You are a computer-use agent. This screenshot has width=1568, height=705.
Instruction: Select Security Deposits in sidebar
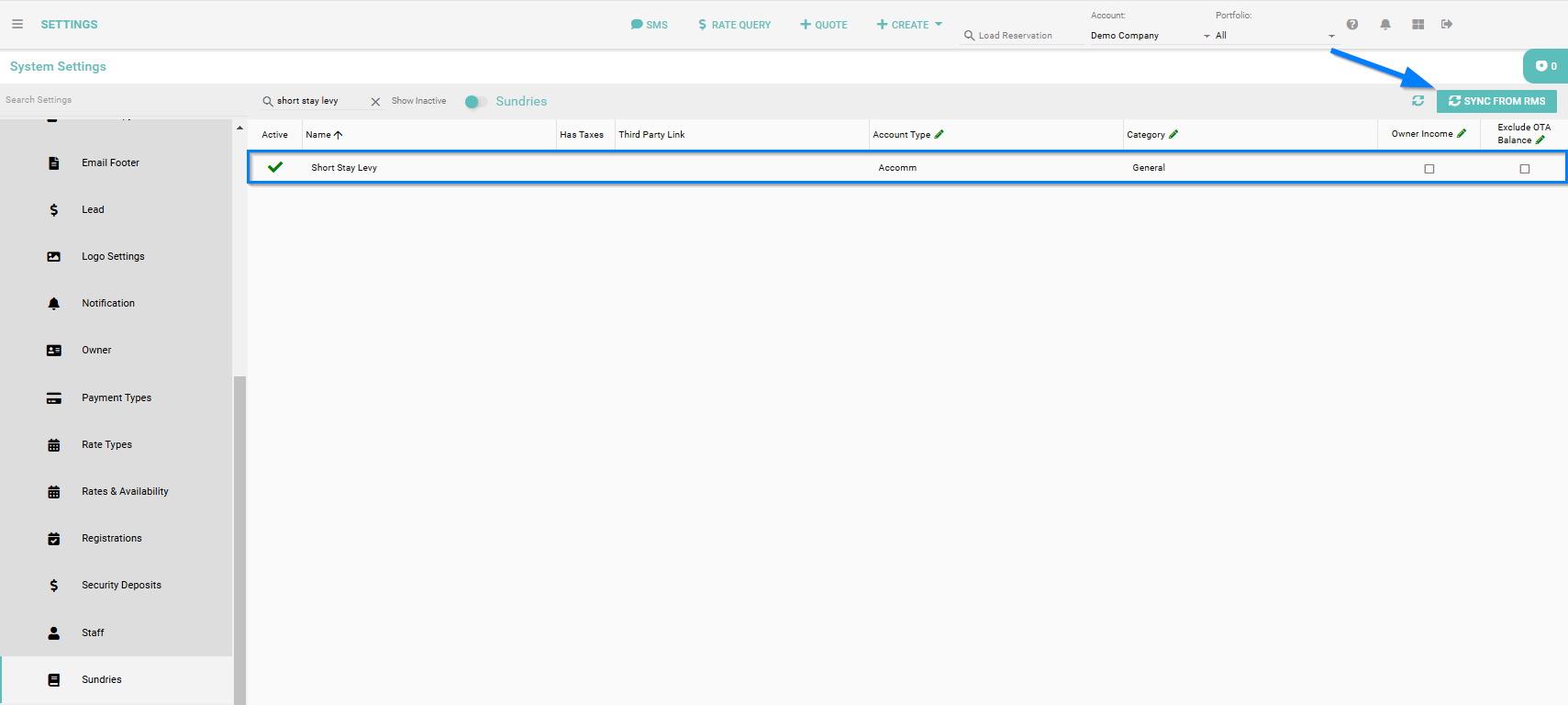[121, 586]
